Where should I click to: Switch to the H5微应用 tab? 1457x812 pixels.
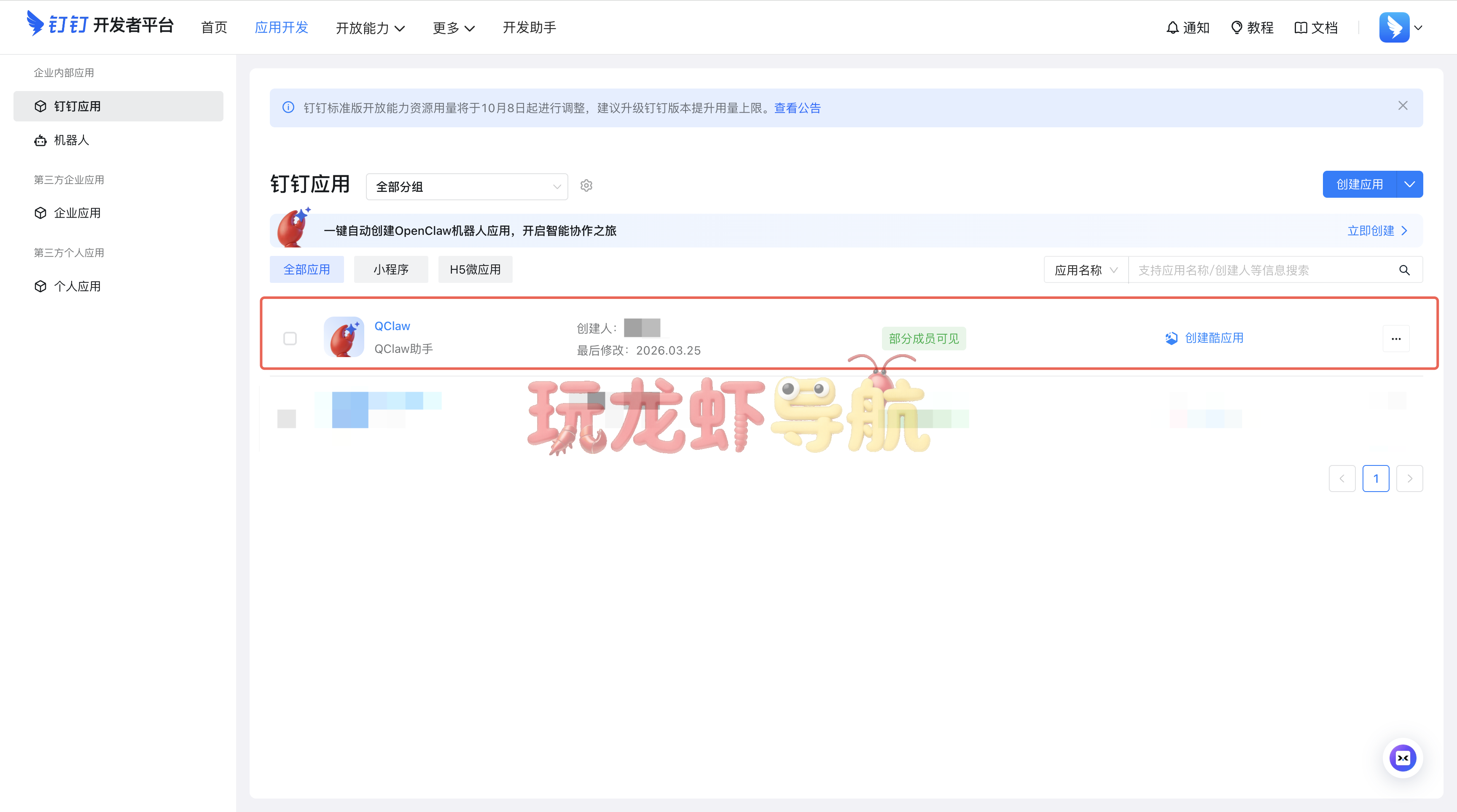475,270
